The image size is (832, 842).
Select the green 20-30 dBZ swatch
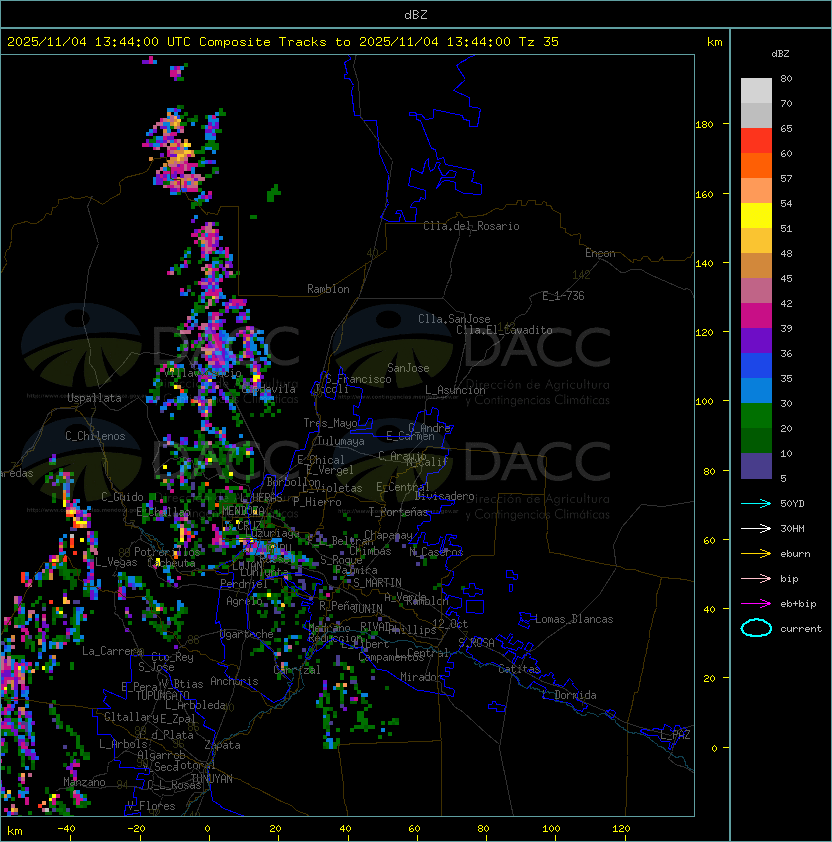click(x=756, y=416)
